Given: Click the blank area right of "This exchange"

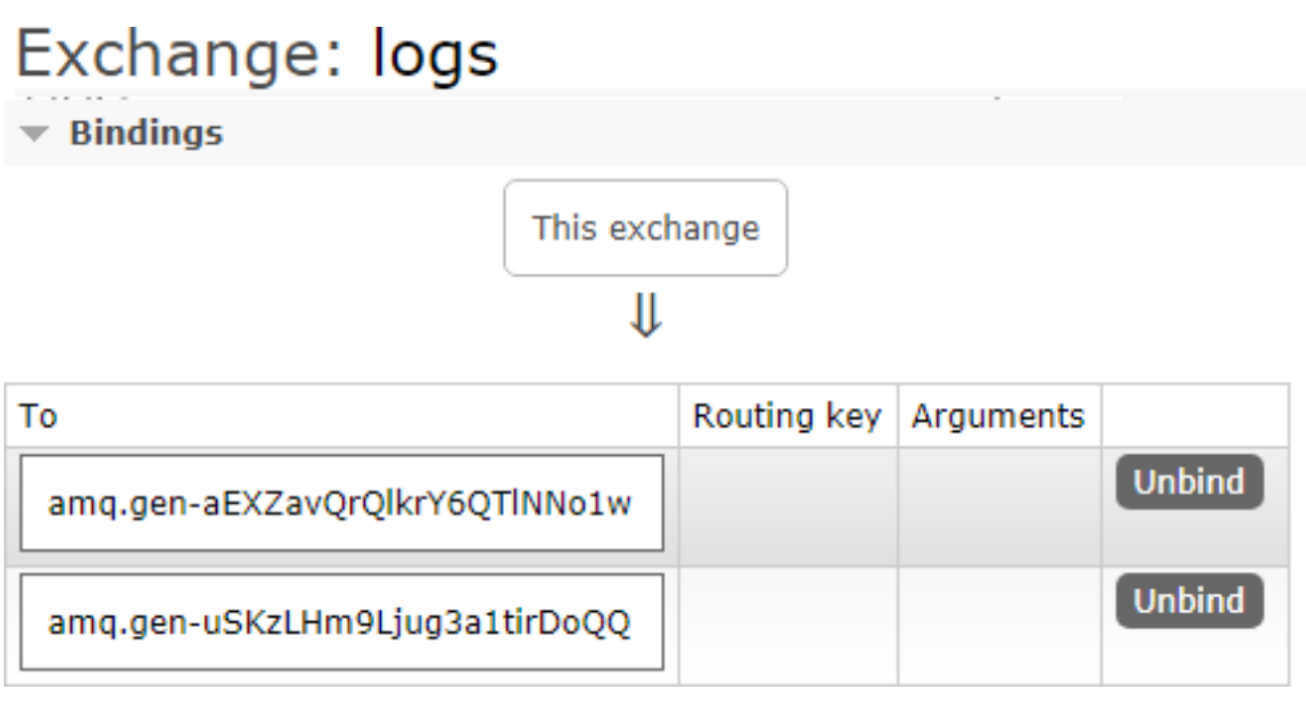Looking at the screenshot, I should click(1000, 228).
